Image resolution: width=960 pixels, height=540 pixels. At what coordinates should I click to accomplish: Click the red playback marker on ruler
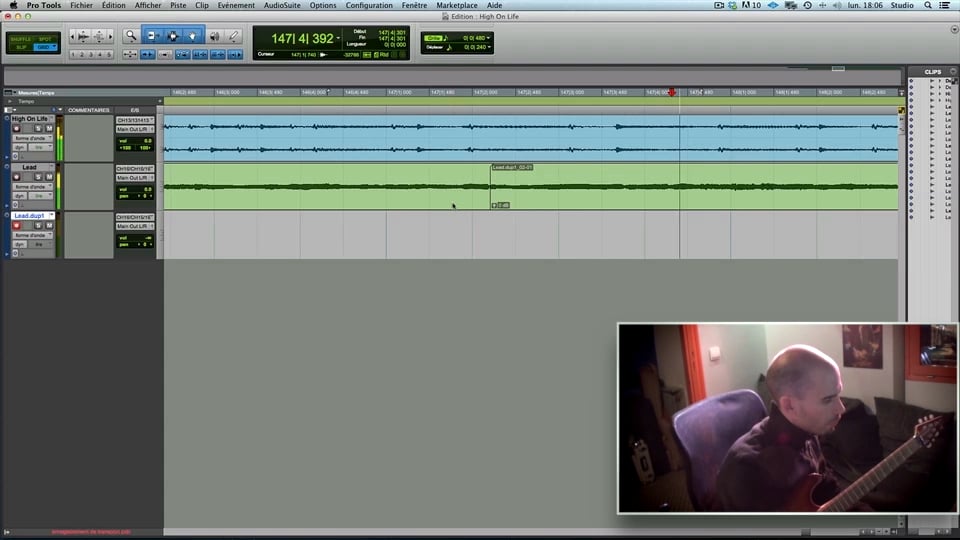672,92
